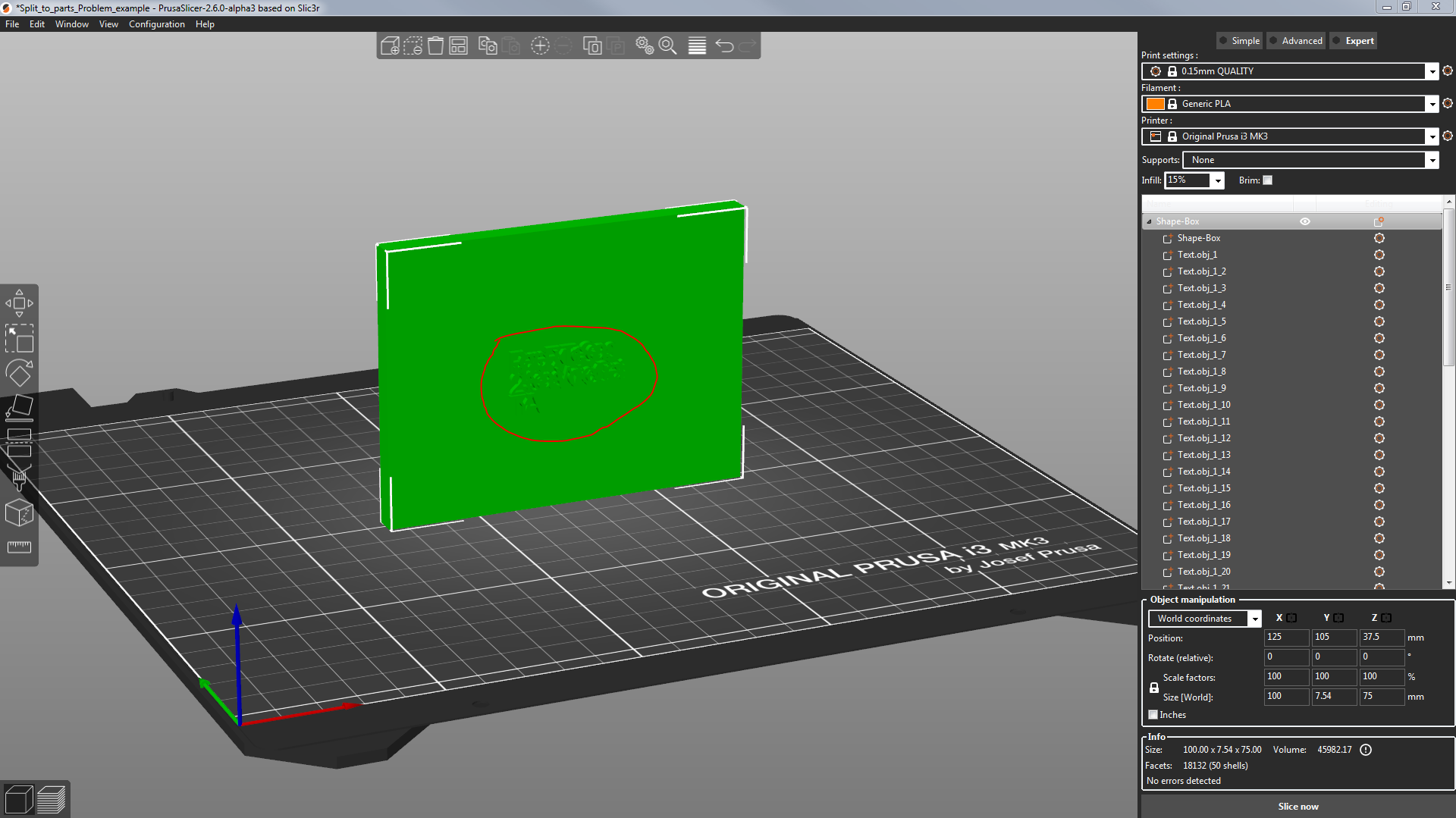Open the World coordinates dropdown
1456x818 pixels.
tap(1255, 618)
